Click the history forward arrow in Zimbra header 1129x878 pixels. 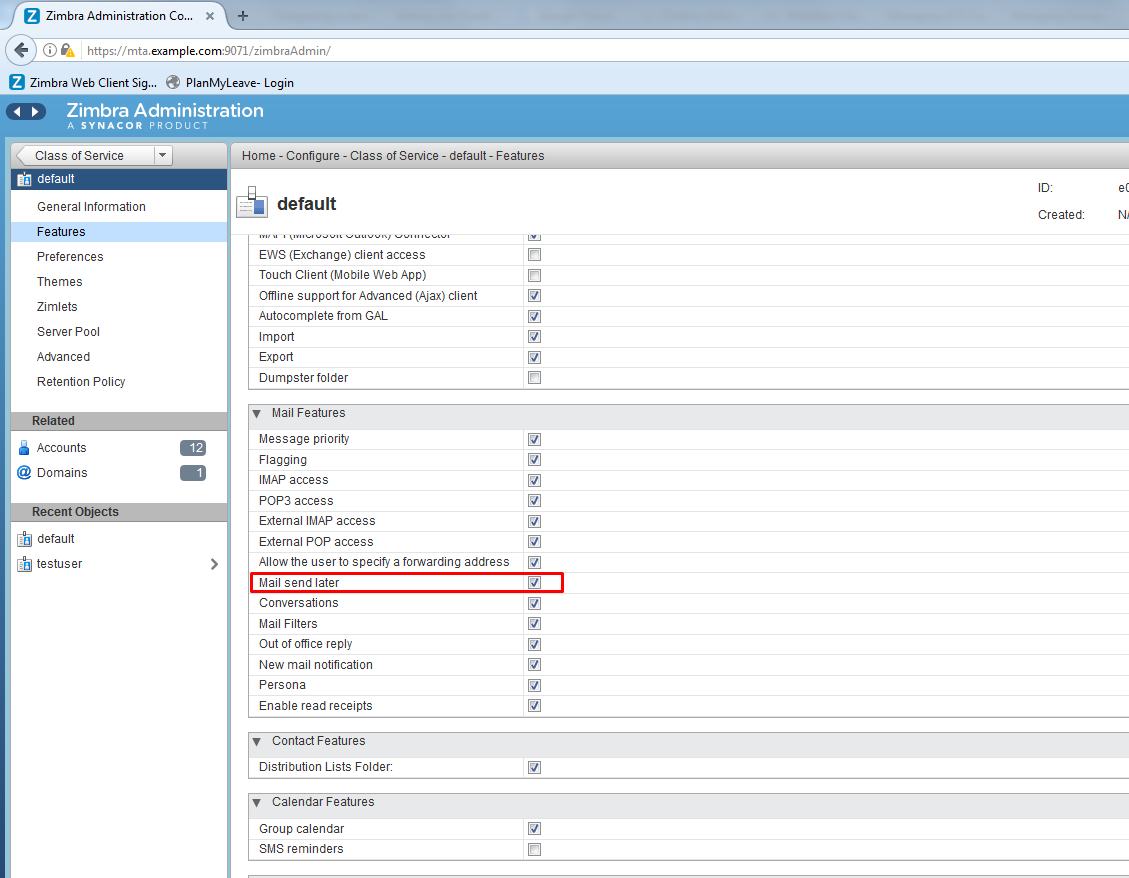coord(35,112)
